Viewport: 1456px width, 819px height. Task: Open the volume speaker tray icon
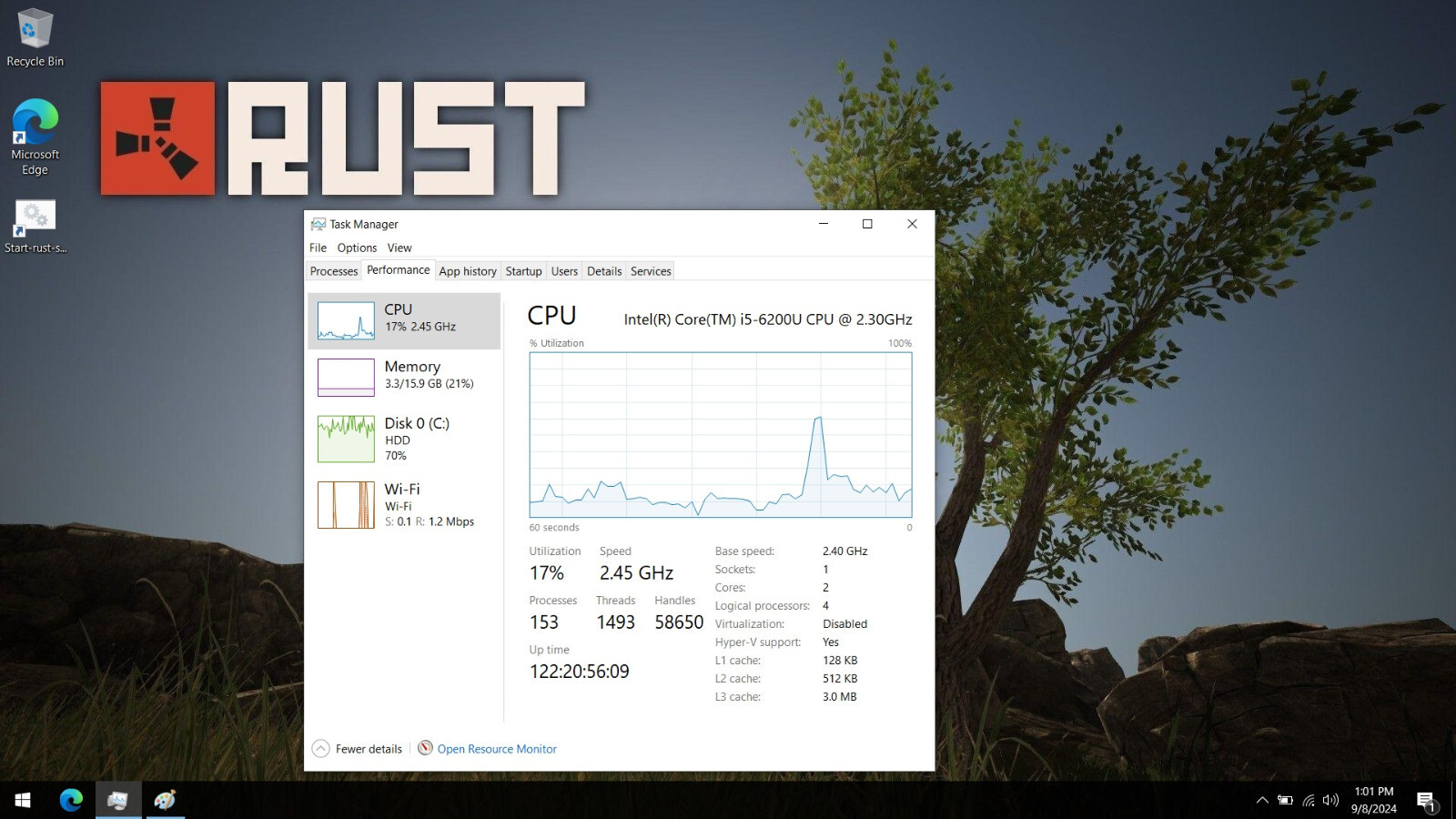click(1330, 801)
